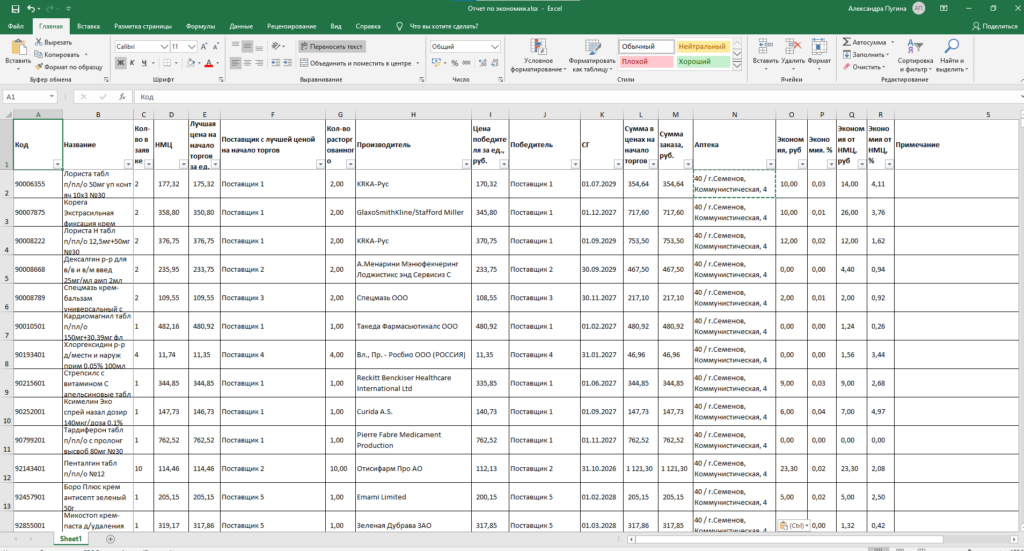1024x551 pixels.
Task: Click the Delete cells icon
Action: (x=793, y=47)
